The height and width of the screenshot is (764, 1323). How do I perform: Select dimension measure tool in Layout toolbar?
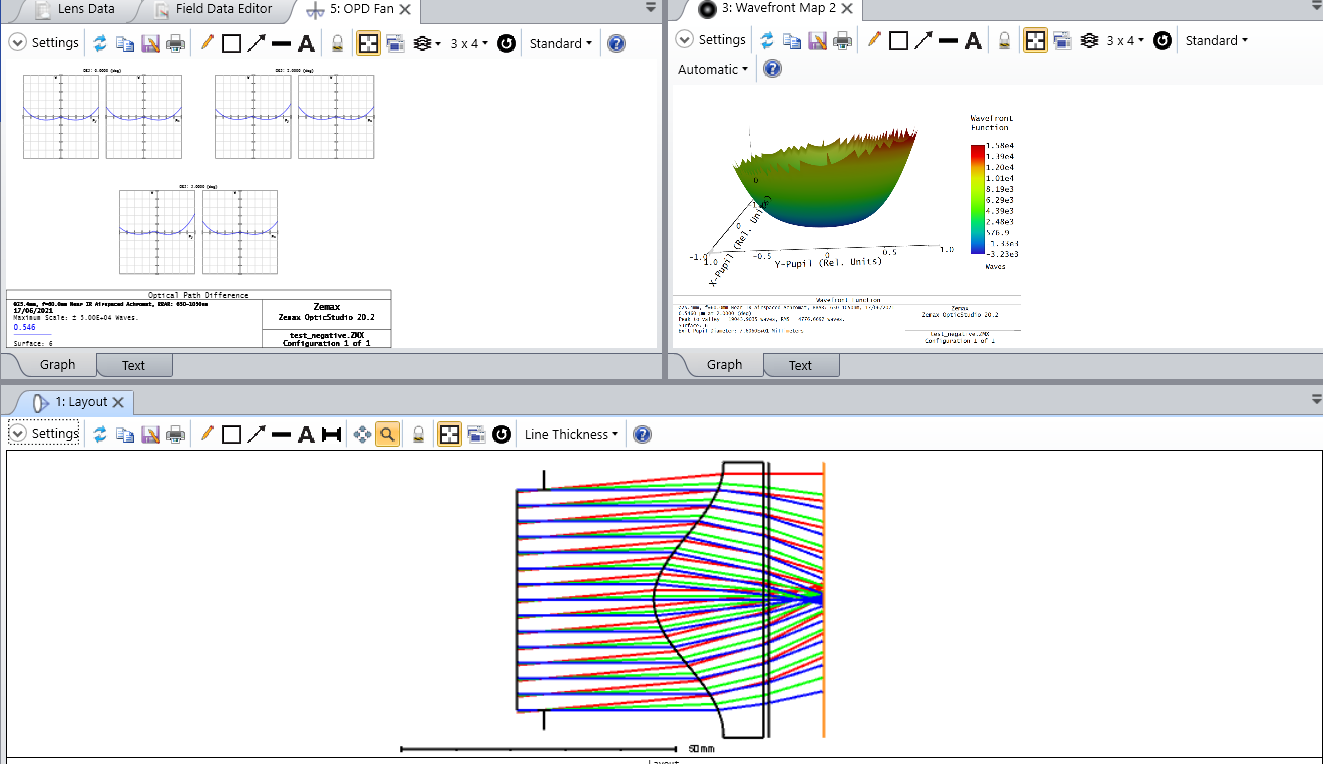[332, 434]
